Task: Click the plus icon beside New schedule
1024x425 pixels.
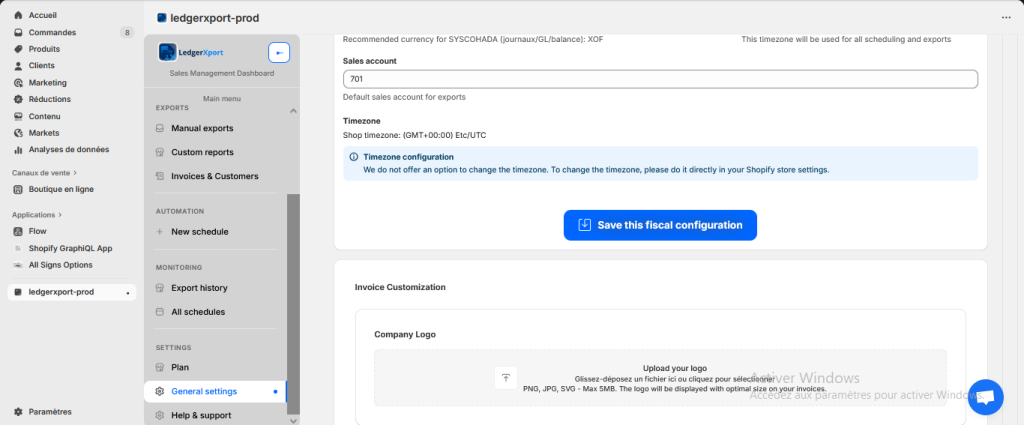Action: [160, 232]
